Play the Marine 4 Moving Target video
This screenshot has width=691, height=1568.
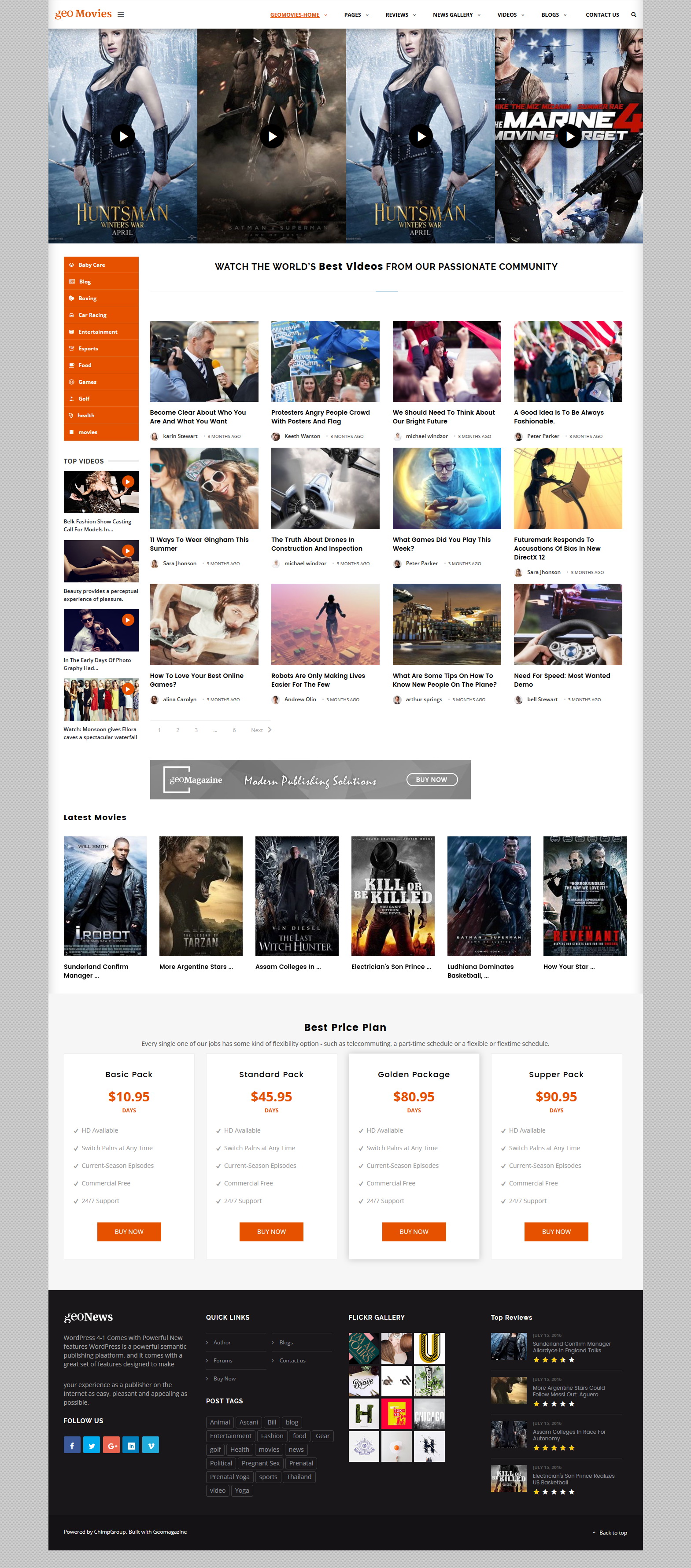click(570, 136)
